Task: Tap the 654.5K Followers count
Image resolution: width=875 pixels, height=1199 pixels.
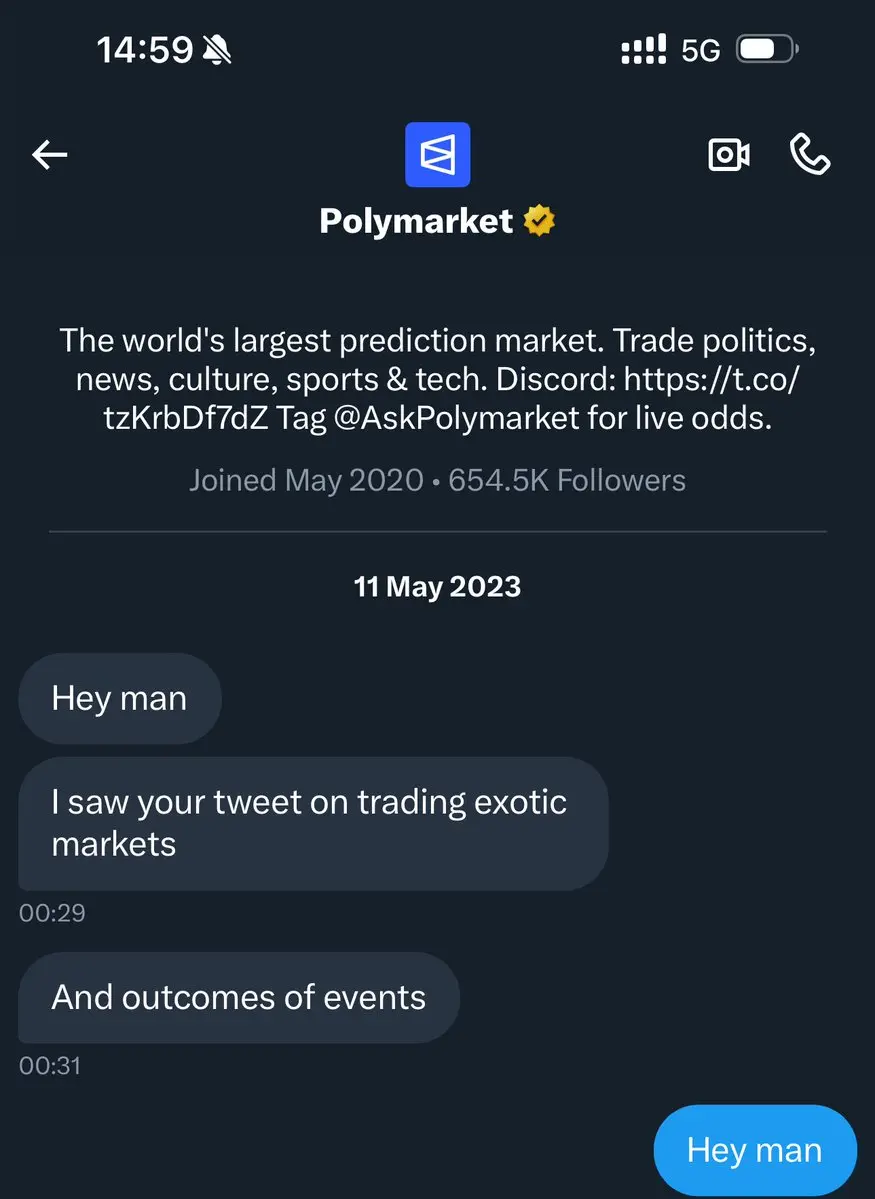Action: click(567, 480)
